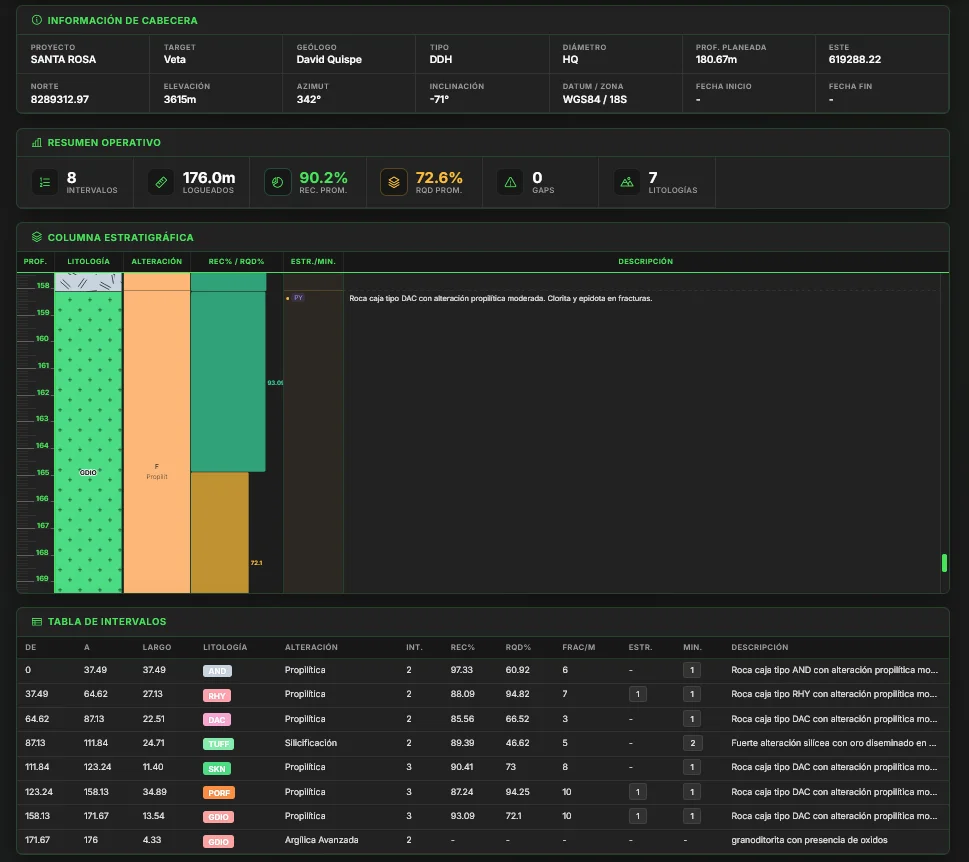Click the SKN lithology badge
This screenshot has width=969, height=862.
tap(217, 769)
